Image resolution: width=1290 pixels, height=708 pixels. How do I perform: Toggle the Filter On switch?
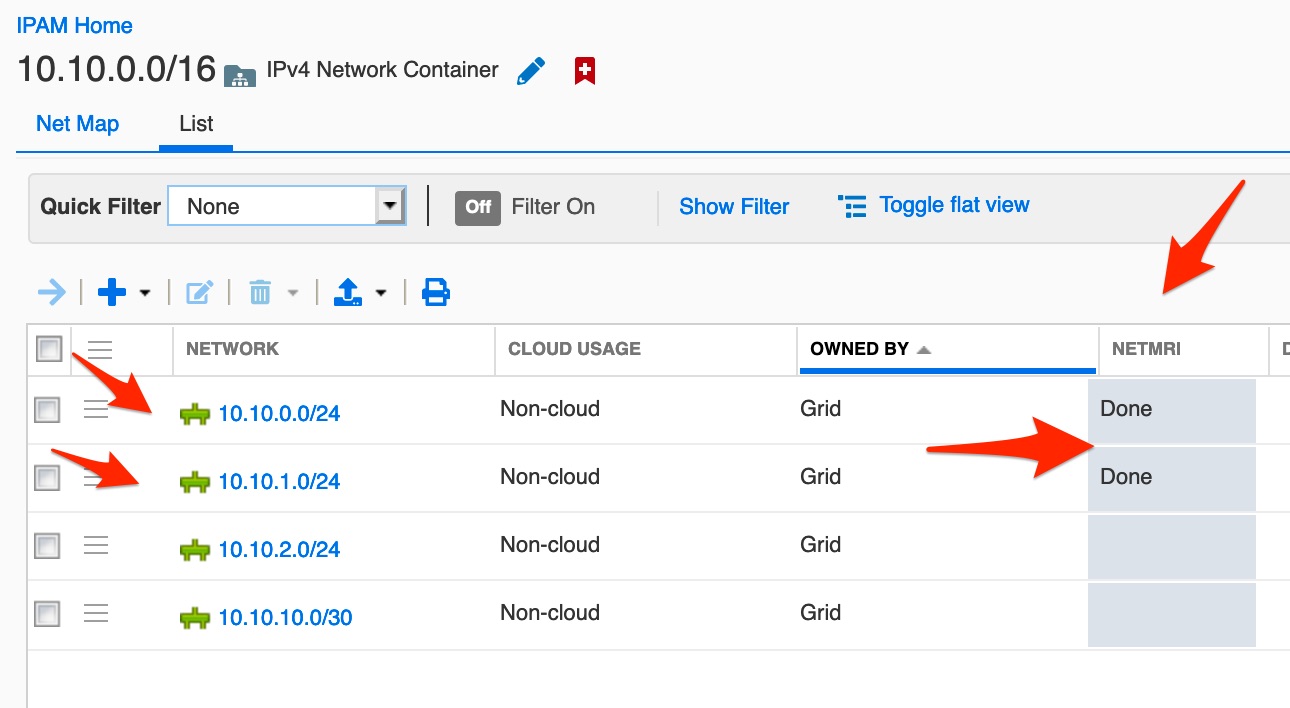pos(478,207)
